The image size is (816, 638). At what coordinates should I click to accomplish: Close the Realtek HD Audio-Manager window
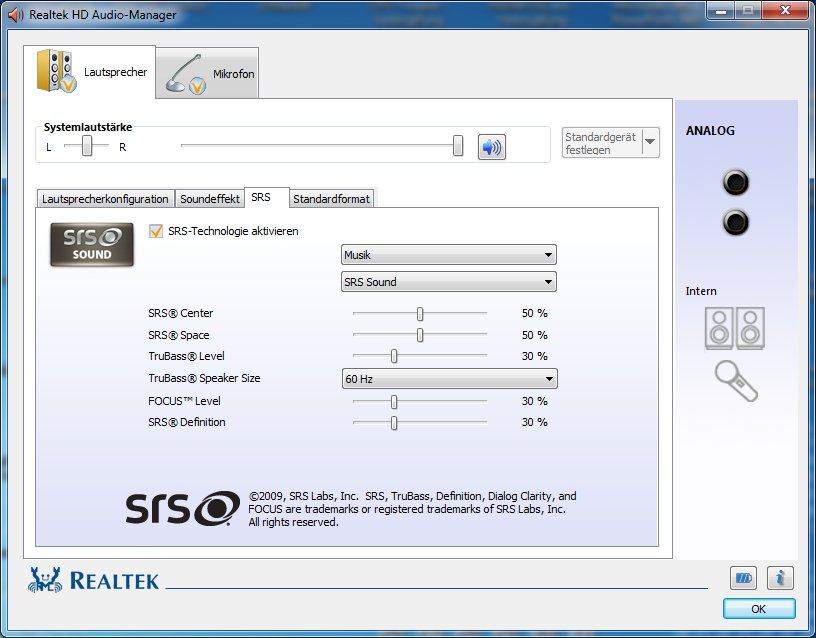[785, 10]
